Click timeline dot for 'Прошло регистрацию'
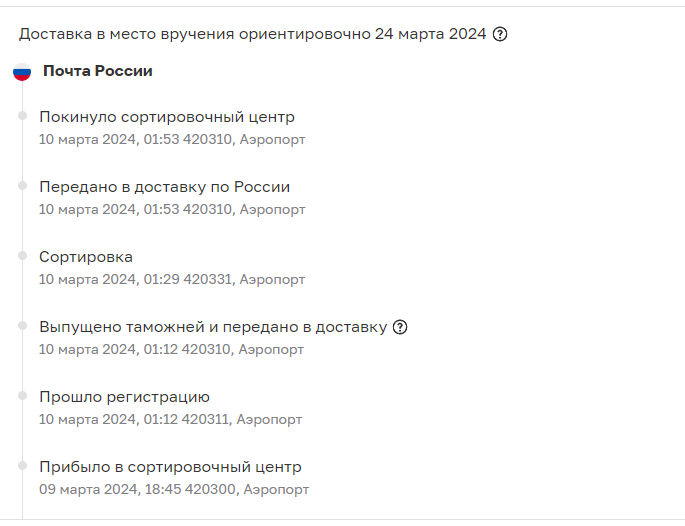 [22, 395]
